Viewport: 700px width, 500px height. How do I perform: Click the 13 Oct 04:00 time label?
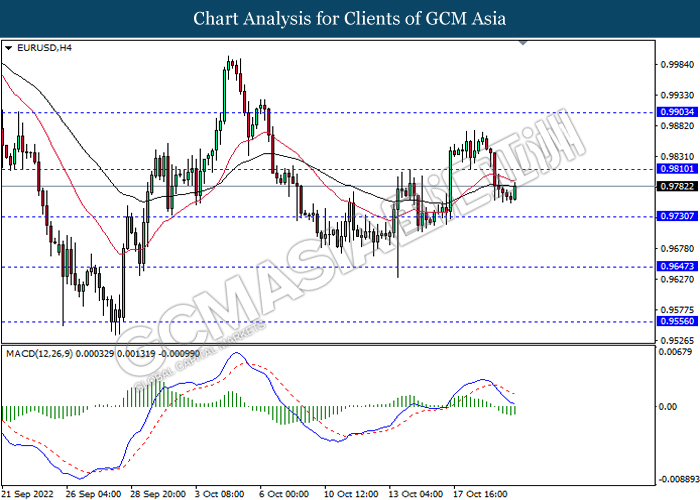tap(416, 494)
